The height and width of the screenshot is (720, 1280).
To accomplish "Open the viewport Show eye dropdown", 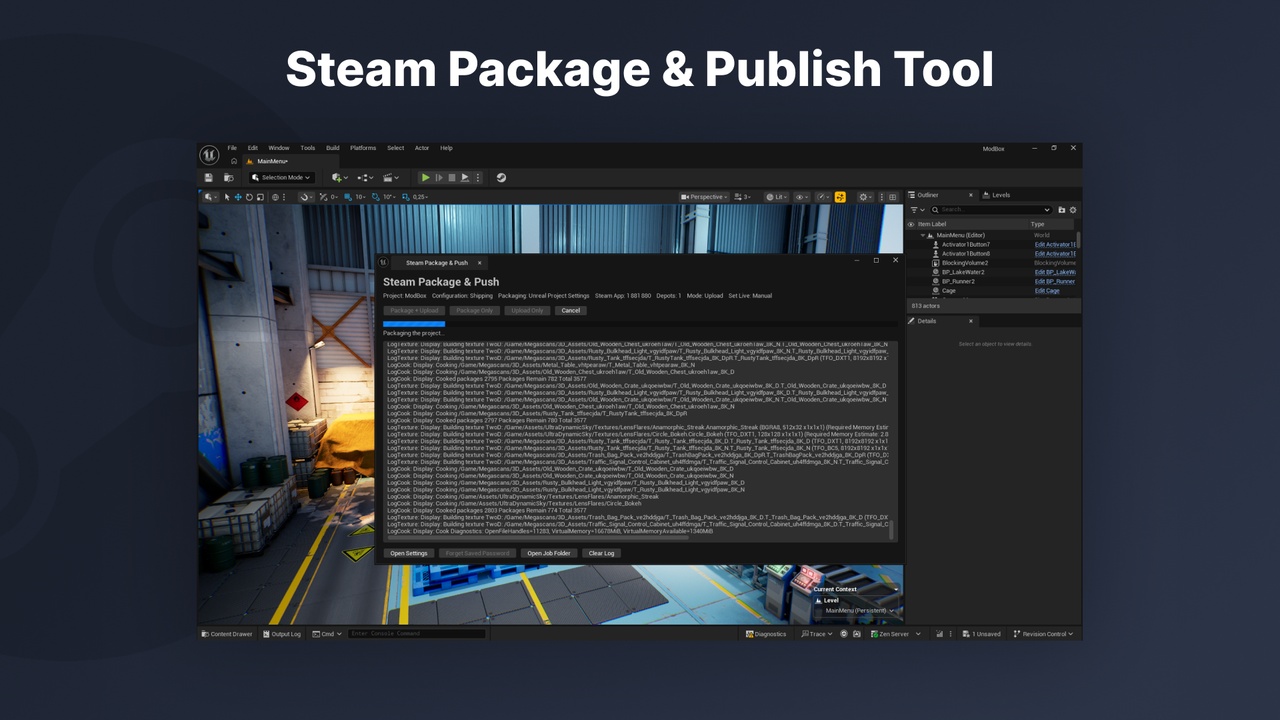I will coord(802,197).
